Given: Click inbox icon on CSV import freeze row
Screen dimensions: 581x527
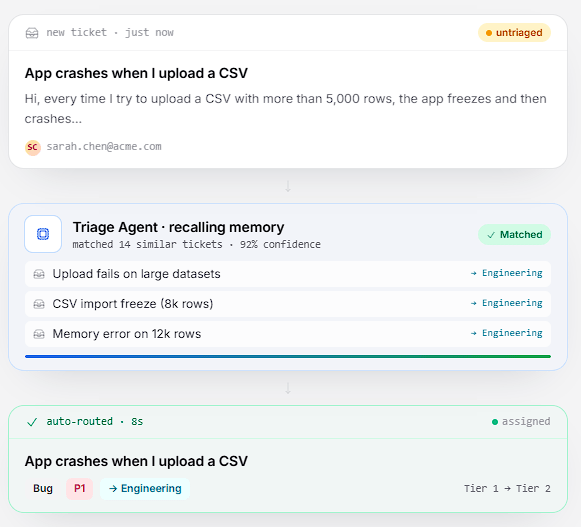Looking at the screenshot, I should [x=39, y=304].
